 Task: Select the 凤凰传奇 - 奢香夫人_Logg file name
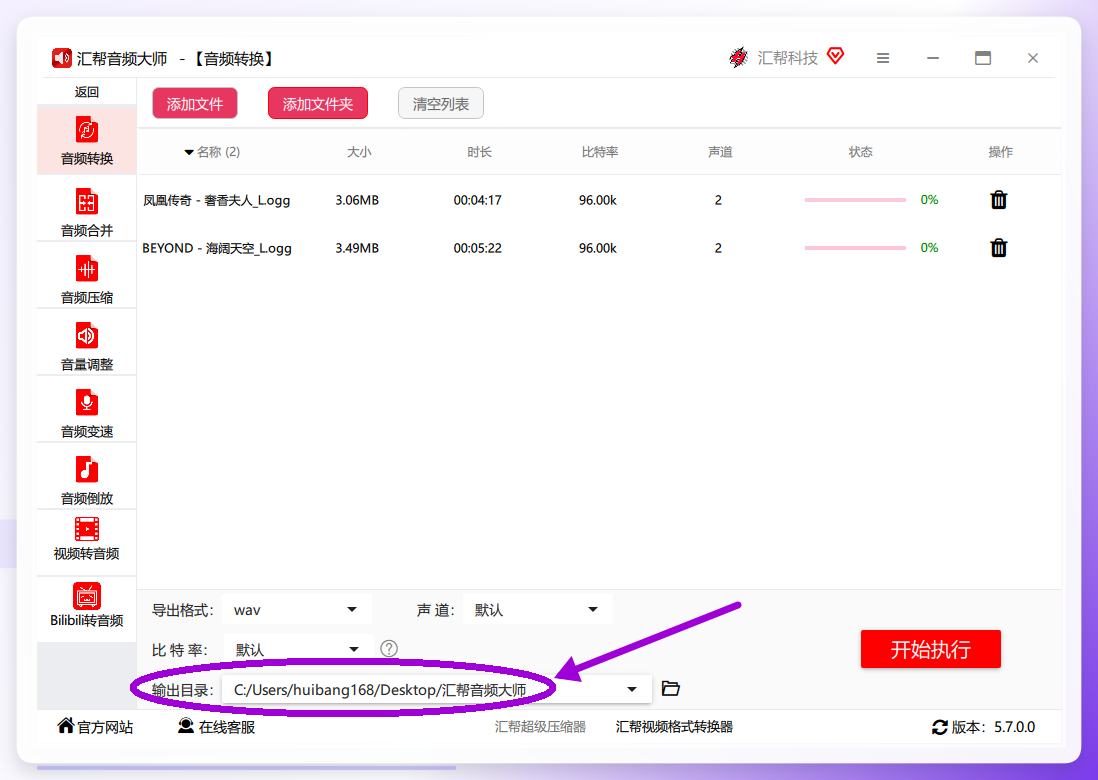(x=216, y=200)
